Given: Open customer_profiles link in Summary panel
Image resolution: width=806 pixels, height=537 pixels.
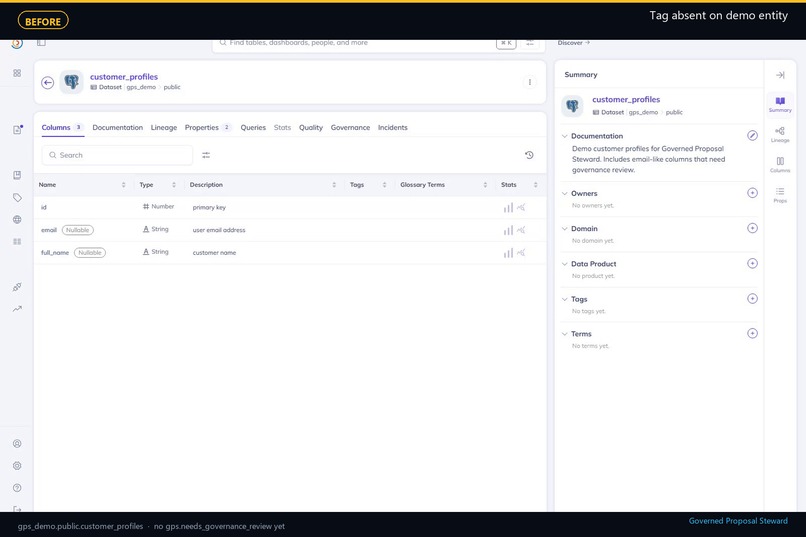Looking at the screenshot, I should click(626, 100).
